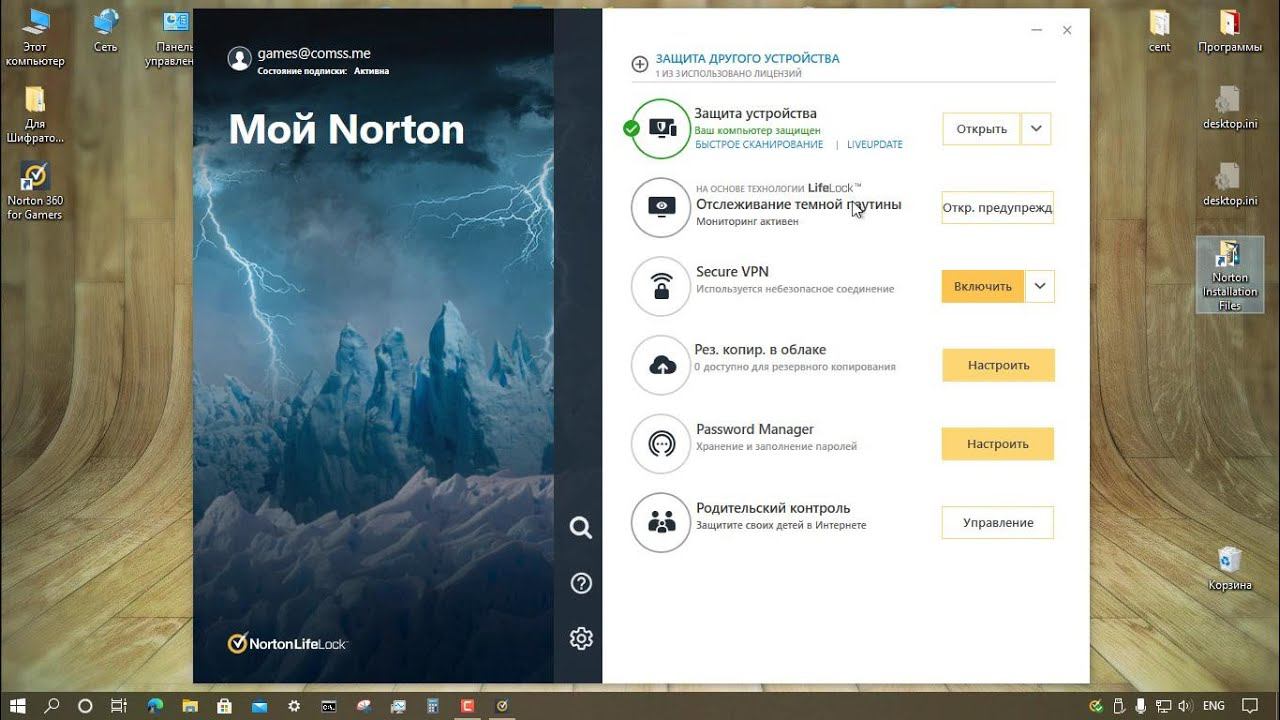The width and height of the screenshot is (1280, 720).
Task: Click Управление for parental control
Action: pyautogui.click(x=998, y=522)
